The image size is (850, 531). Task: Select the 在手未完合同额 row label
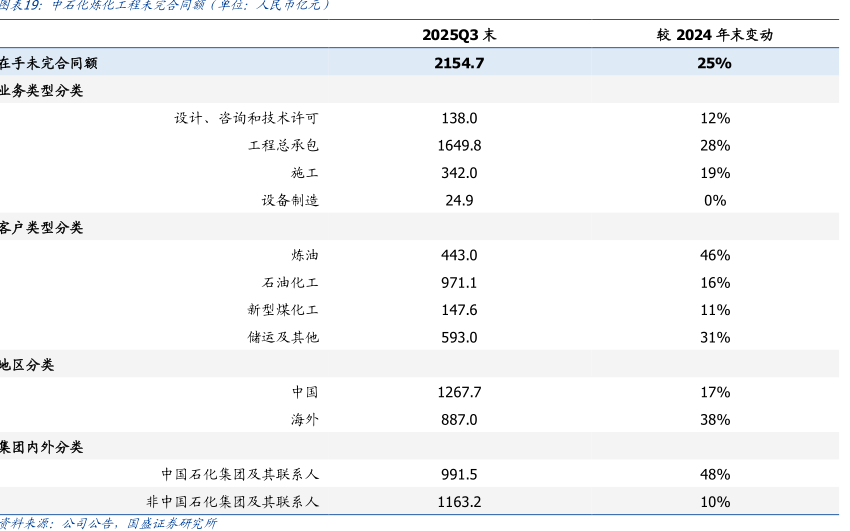click(x=49, y=63)
